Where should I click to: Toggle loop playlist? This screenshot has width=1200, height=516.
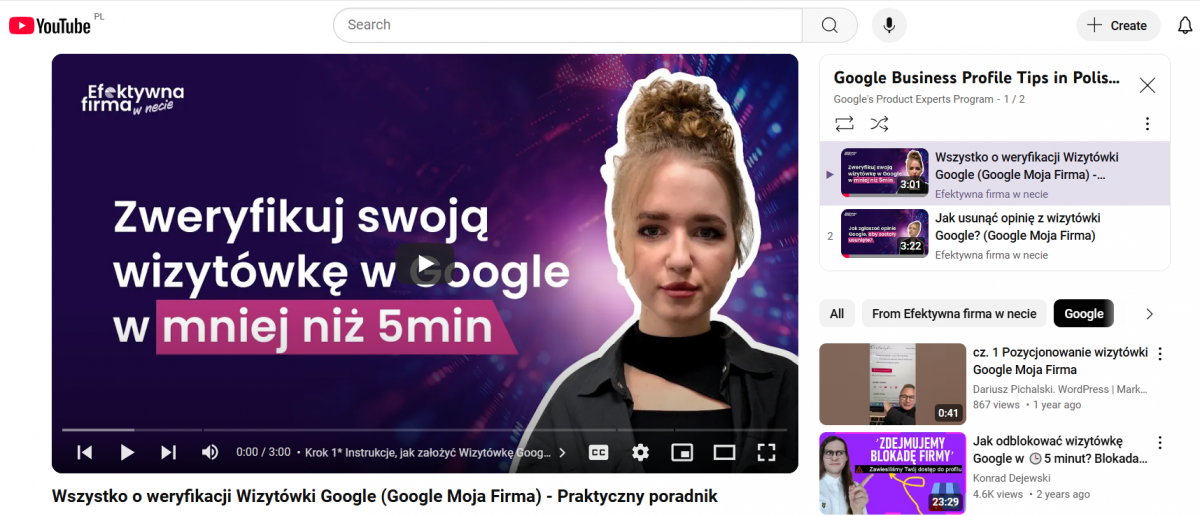[x=845, y=124]
